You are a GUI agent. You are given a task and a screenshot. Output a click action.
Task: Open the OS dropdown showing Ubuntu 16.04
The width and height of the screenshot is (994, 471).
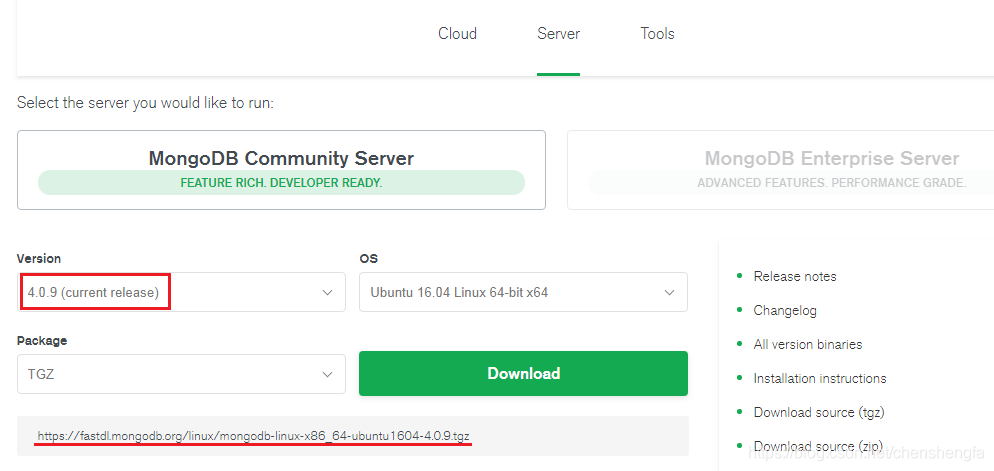point(523,292)
